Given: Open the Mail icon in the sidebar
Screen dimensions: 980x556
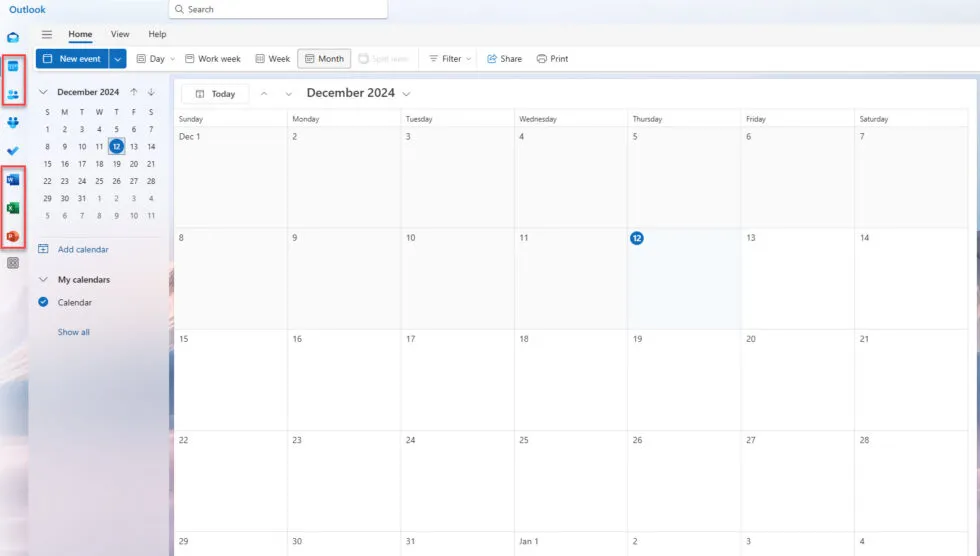Looking at the screenshot, I should point(12,37).
